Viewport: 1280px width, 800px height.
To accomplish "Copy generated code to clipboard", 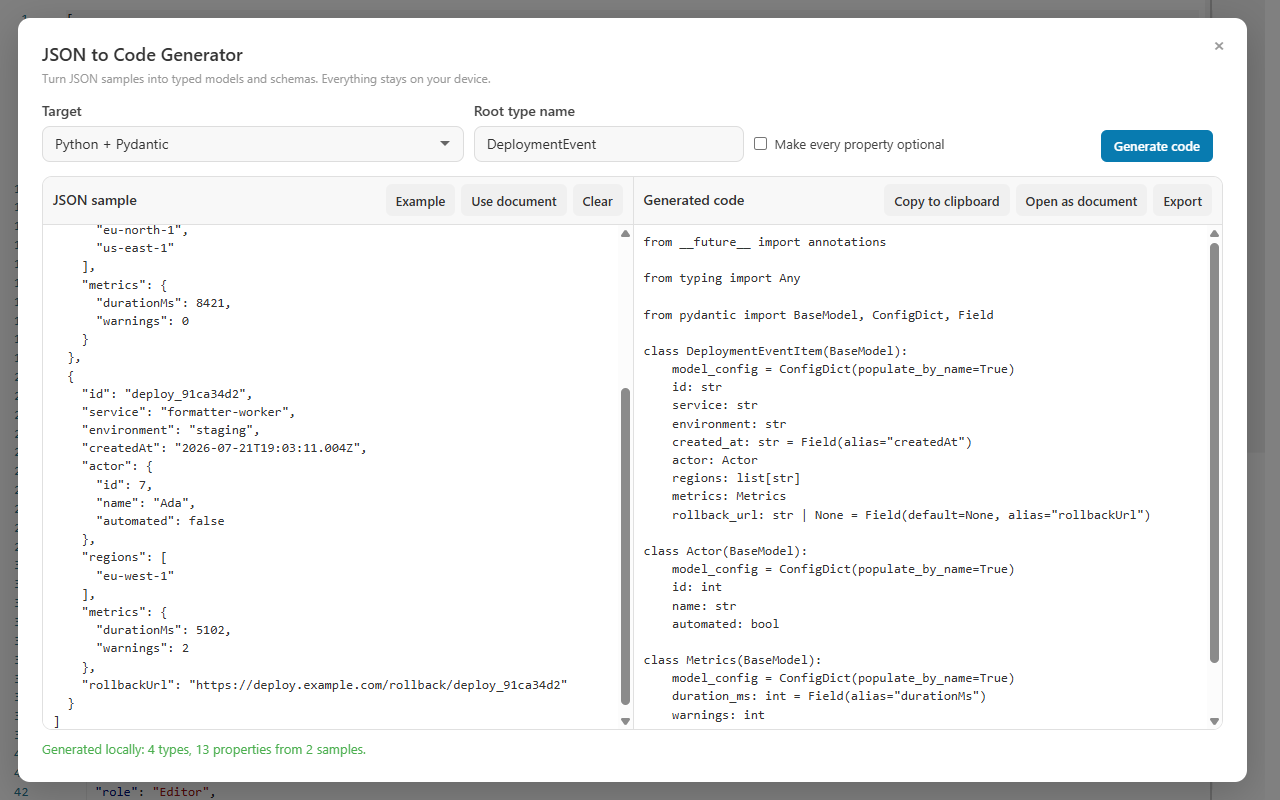I will tap(947, 201).
